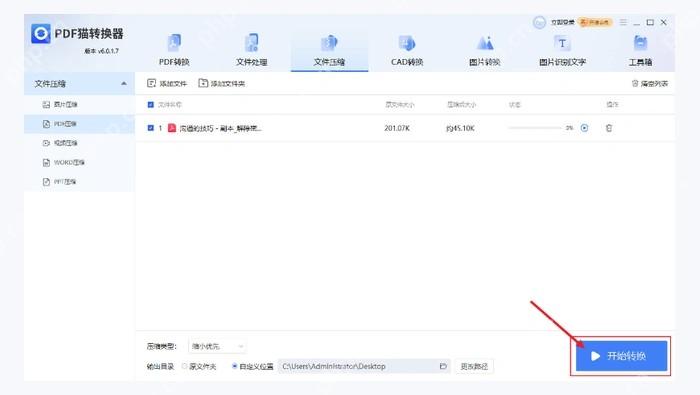The height and width of the screenshot is (395, 700).
Task: Click the 添加文件 add file button
Action: click(x=167, y=83)
